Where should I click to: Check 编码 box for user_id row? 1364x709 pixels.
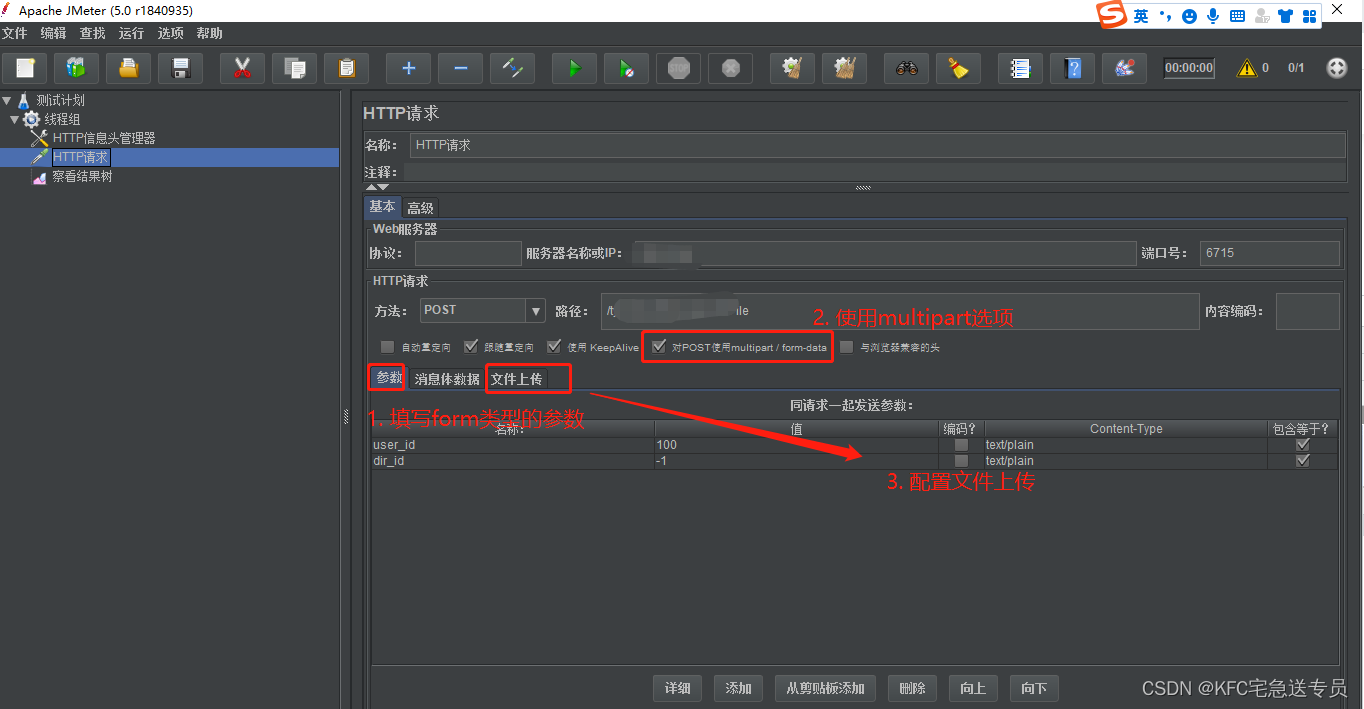(x=961, y=445)
